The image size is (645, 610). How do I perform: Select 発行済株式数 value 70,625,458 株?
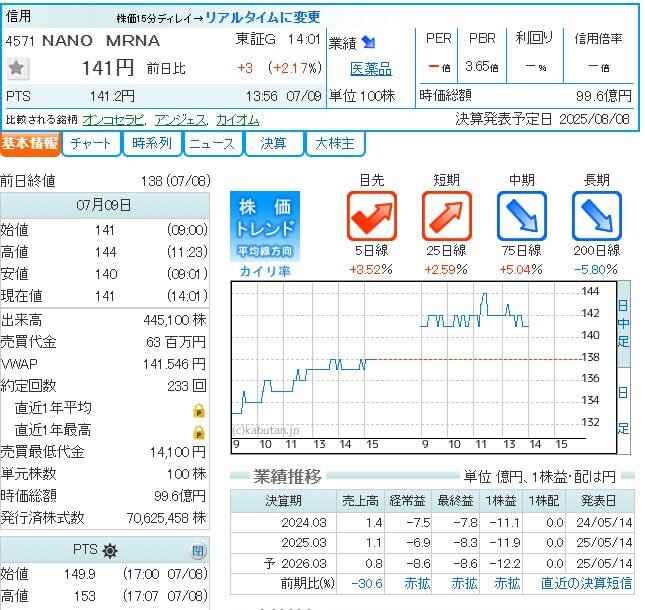pyautogui.click(x=166, y=518)
